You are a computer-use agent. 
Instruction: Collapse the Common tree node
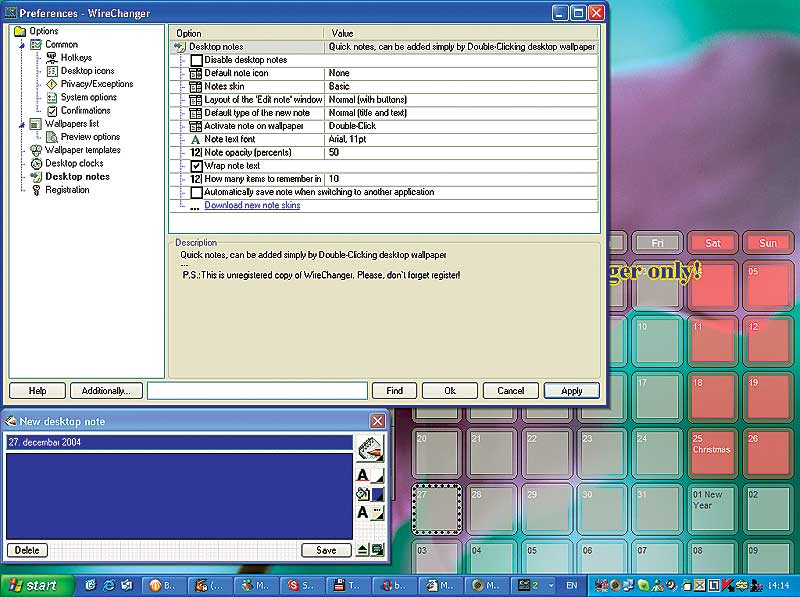coord(22,45)
